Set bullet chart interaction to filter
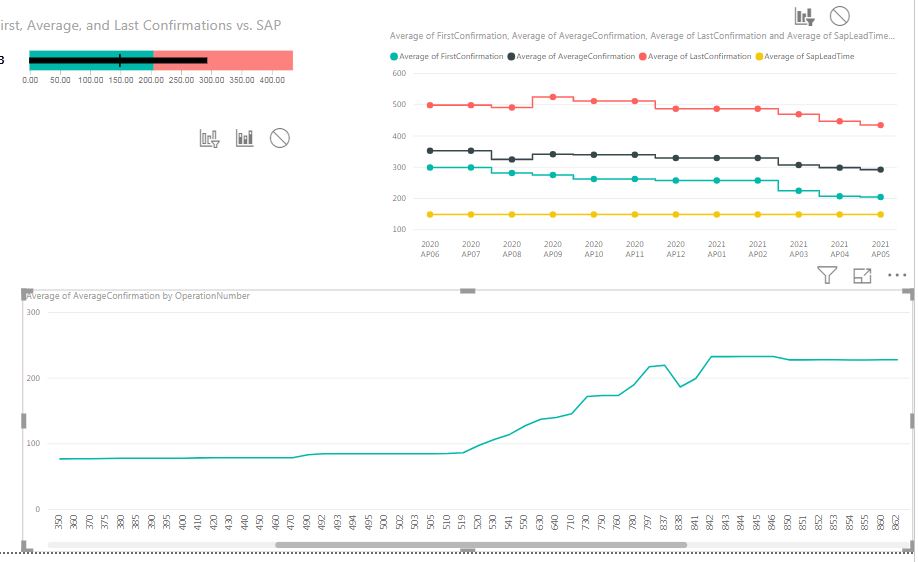 click(210, 139)
